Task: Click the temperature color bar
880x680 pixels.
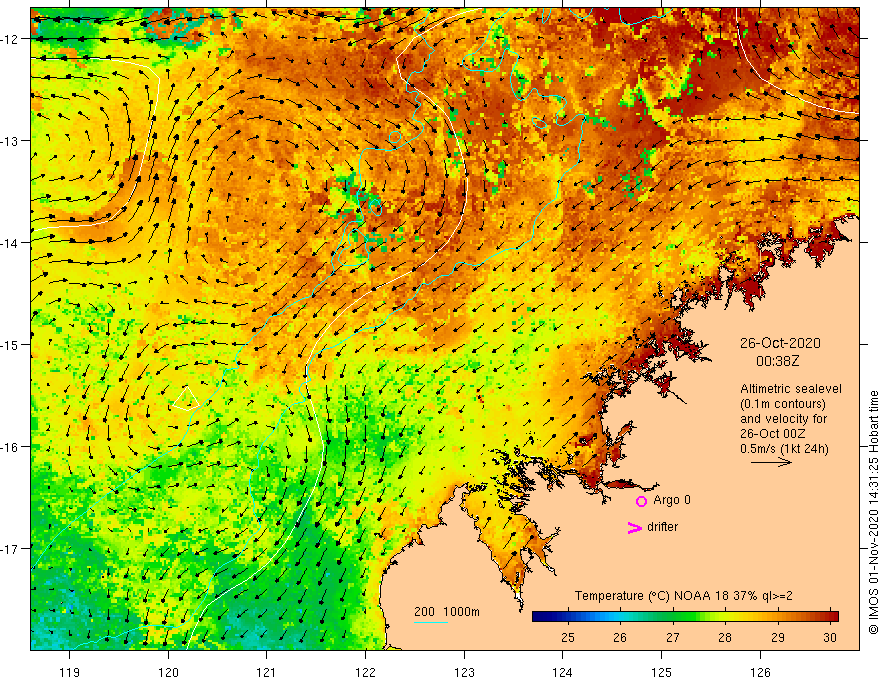Action: click(685, 617)
